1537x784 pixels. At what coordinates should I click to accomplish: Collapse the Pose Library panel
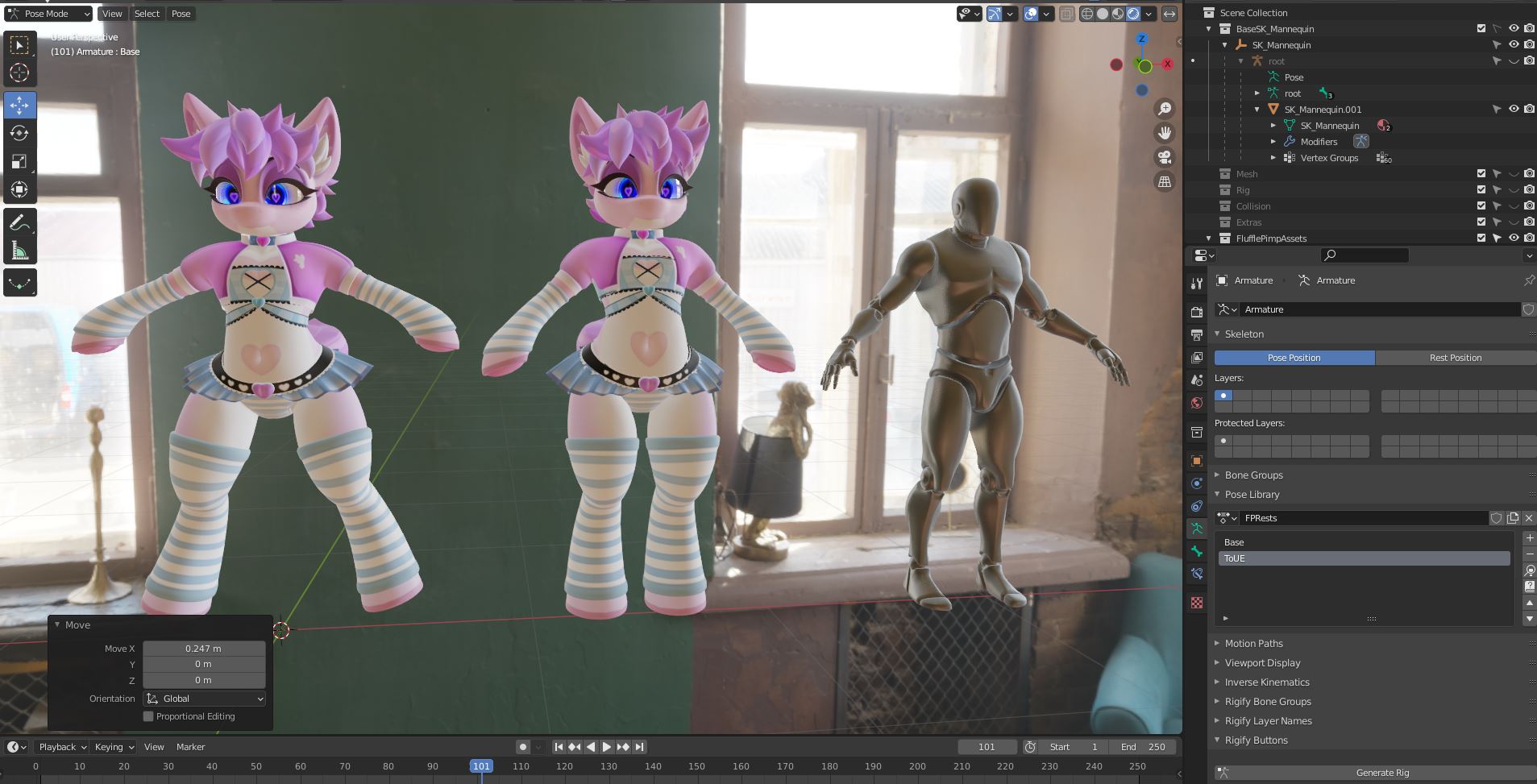[x=1218, y=494]
